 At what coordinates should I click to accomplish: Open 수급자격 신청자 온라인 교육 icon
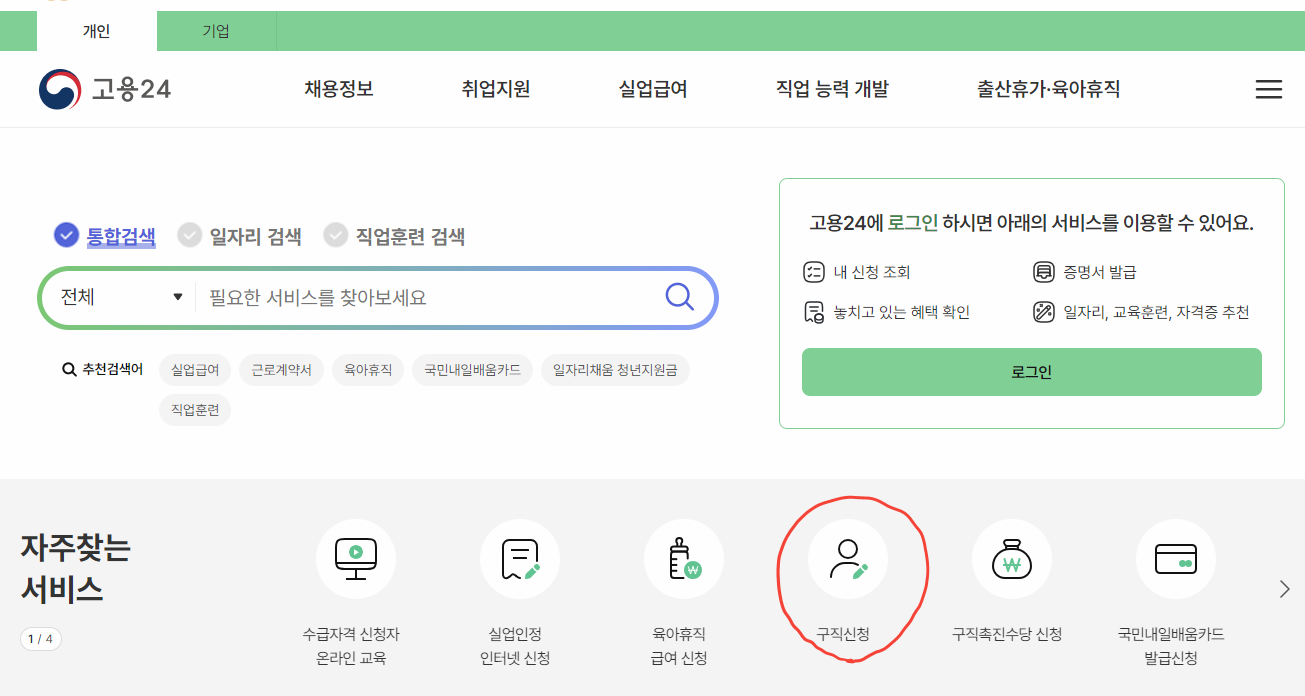tap(356, 559)
